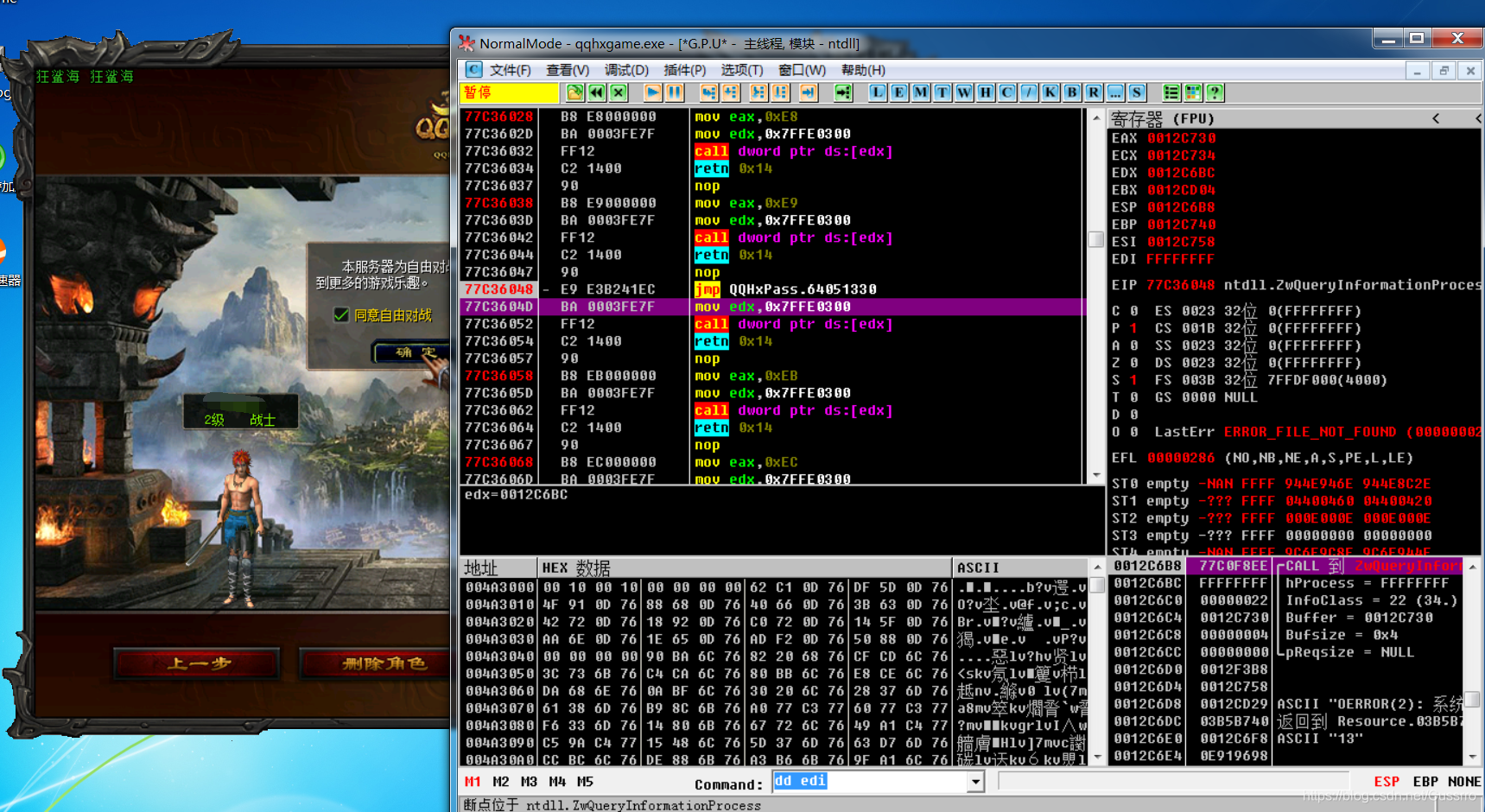The image size is (1485, 812).
Task: Select ESP stack addressing mode
Action: (x=1387, y=782)
